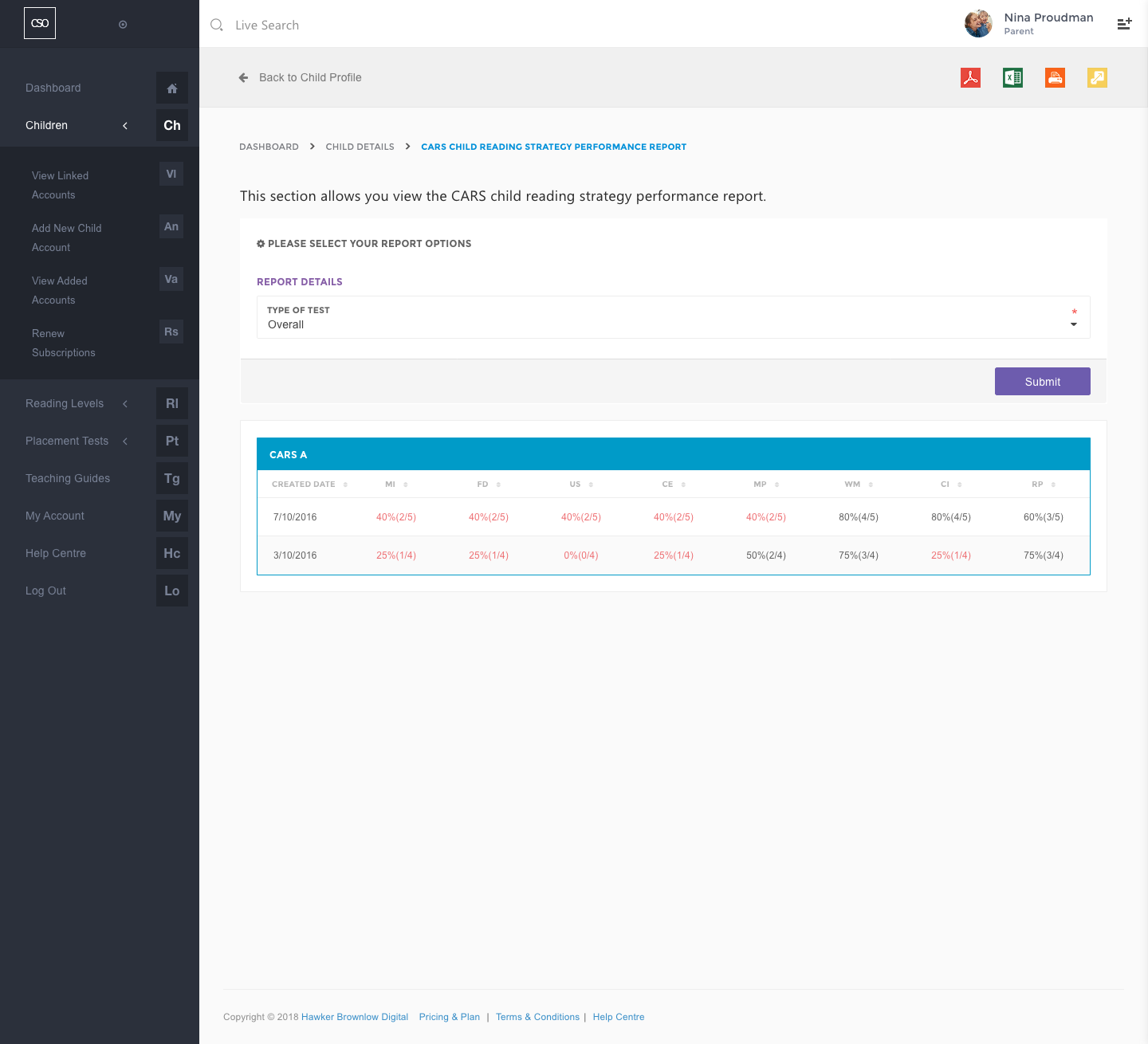Expand the Reading Levels chevron
1148x1044 pixels.
pos(125,403)
